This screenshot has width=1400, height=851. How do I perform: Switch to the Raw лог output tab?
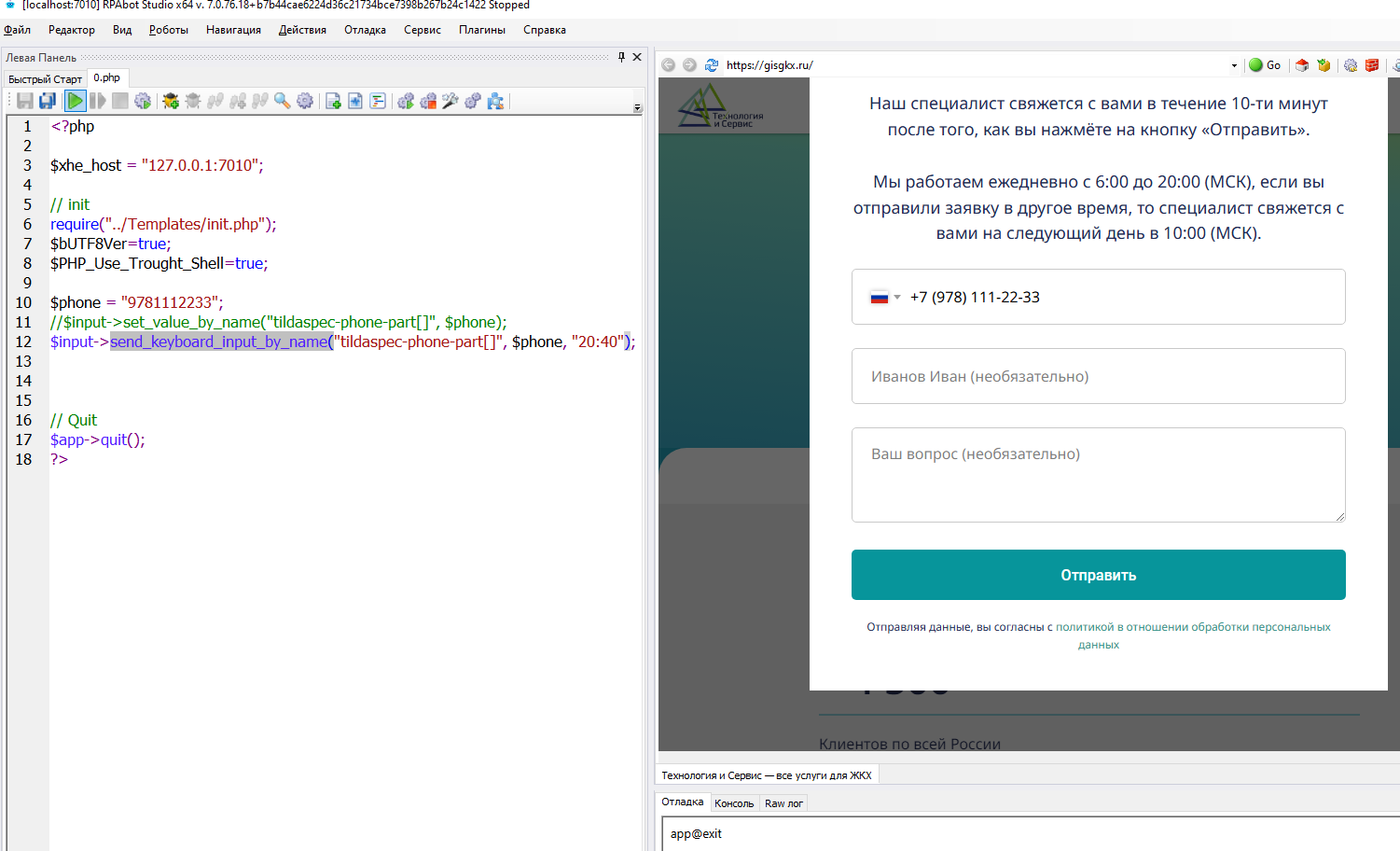pos(783,803)
